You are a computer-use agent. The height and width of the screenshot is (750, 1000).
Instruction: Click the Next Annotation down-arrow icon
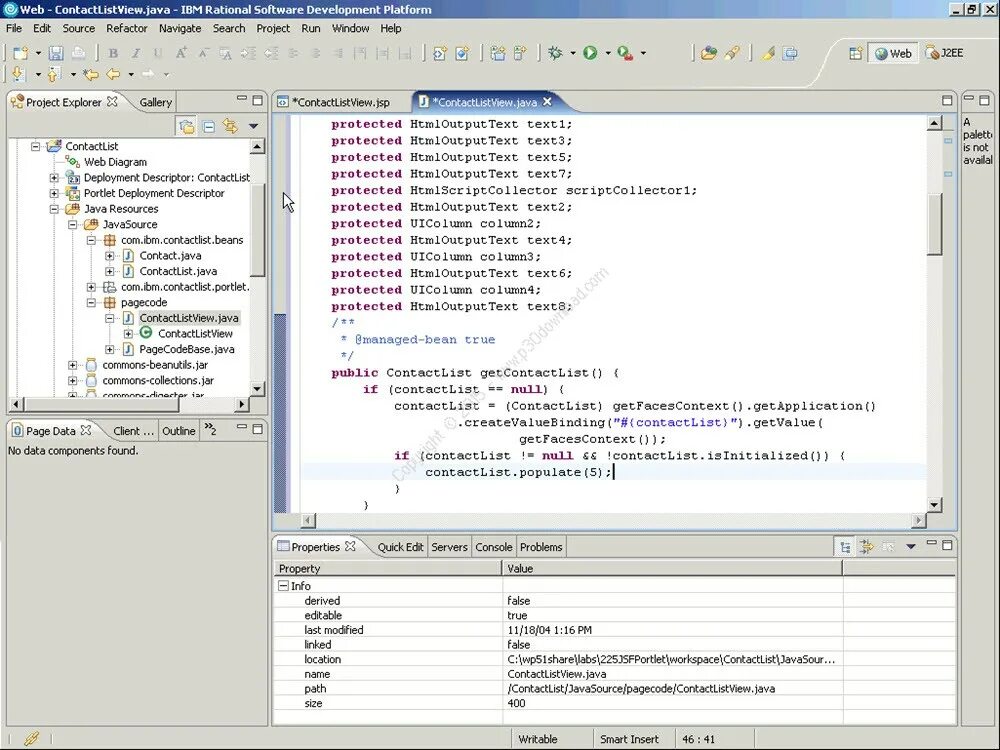pos(18,74)
